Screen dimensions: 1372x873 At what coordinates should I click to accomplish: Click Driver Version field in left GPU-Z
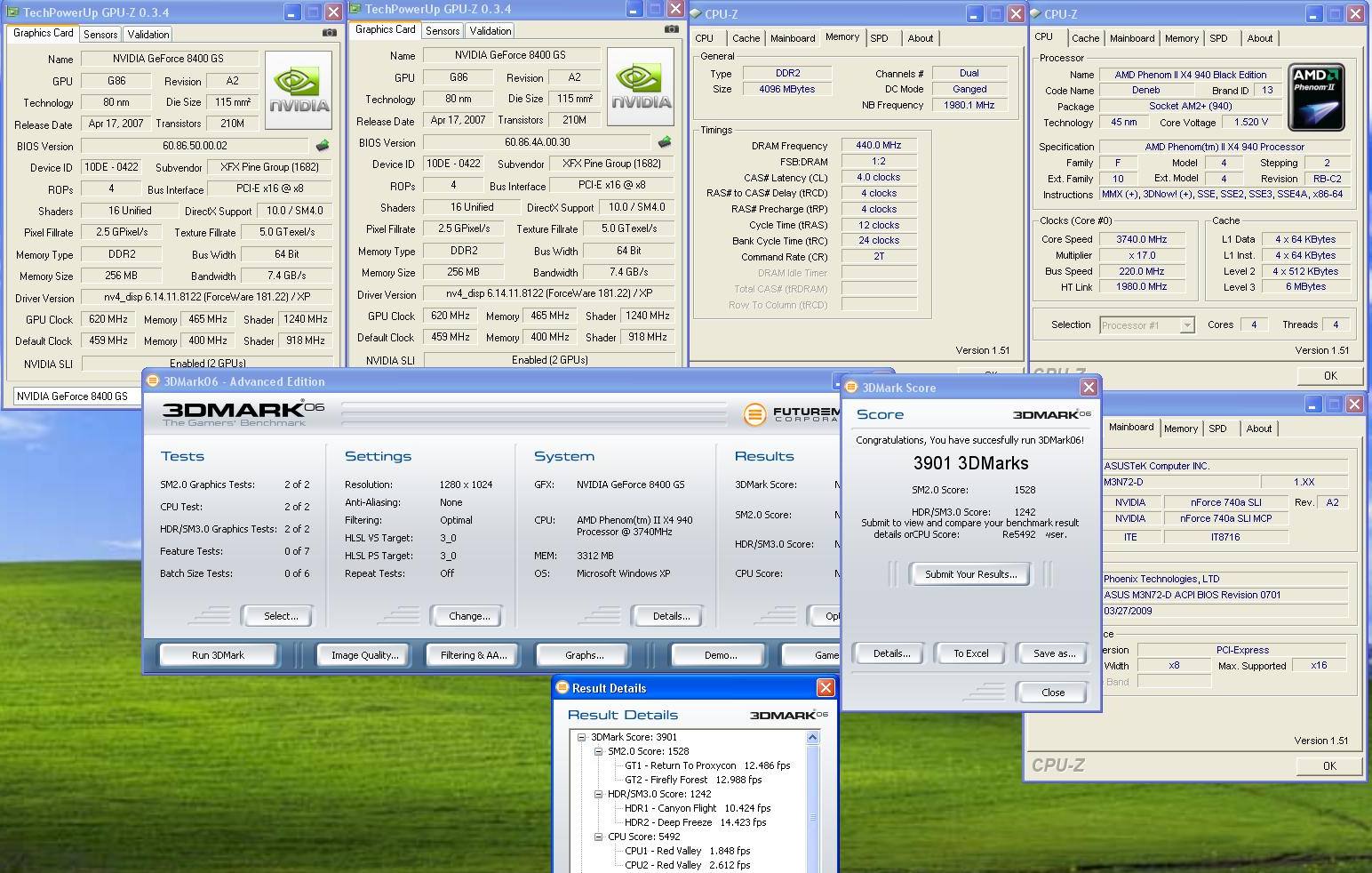click(207, 298)
